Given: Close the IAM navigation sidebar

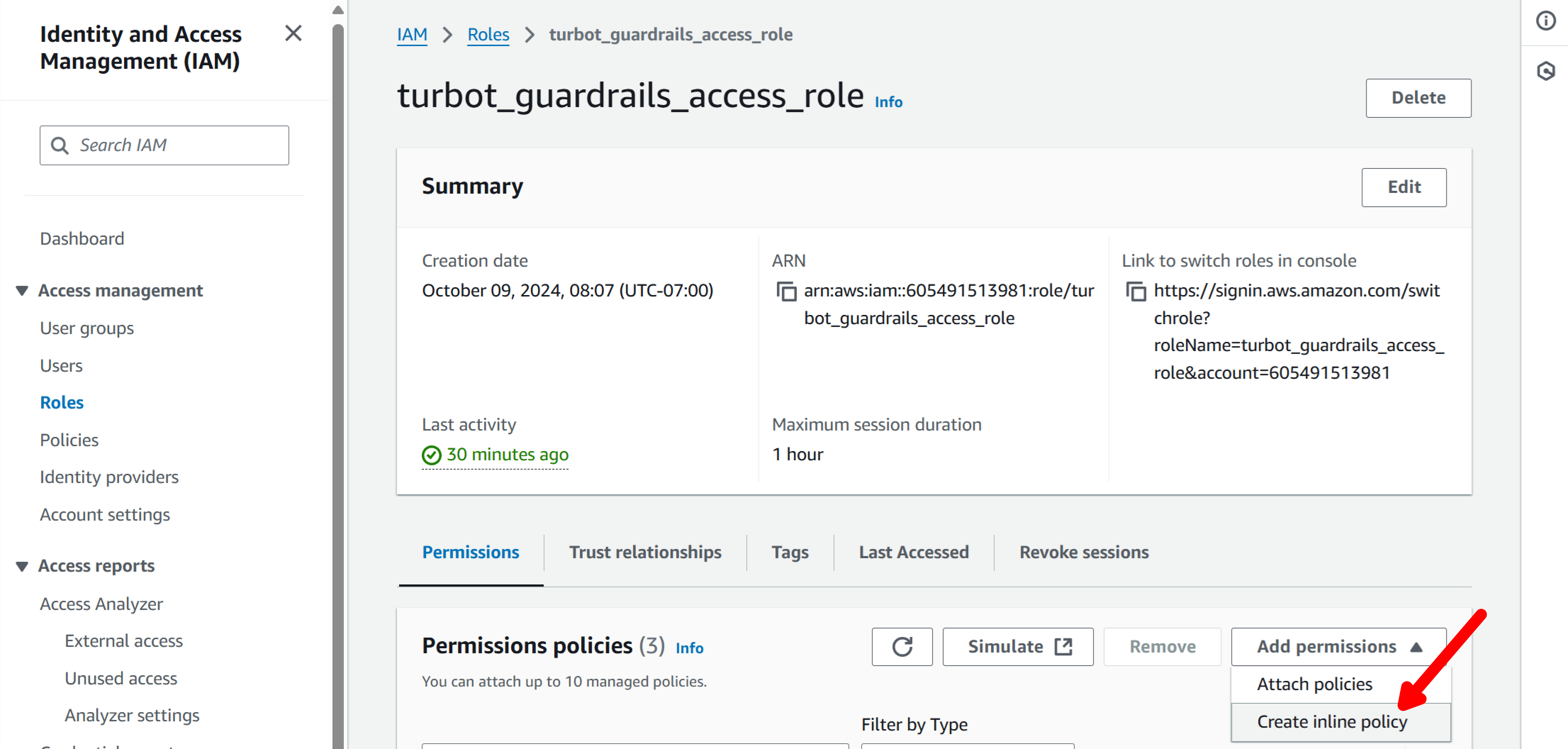Looking at the screenshot, I should 293,33.
